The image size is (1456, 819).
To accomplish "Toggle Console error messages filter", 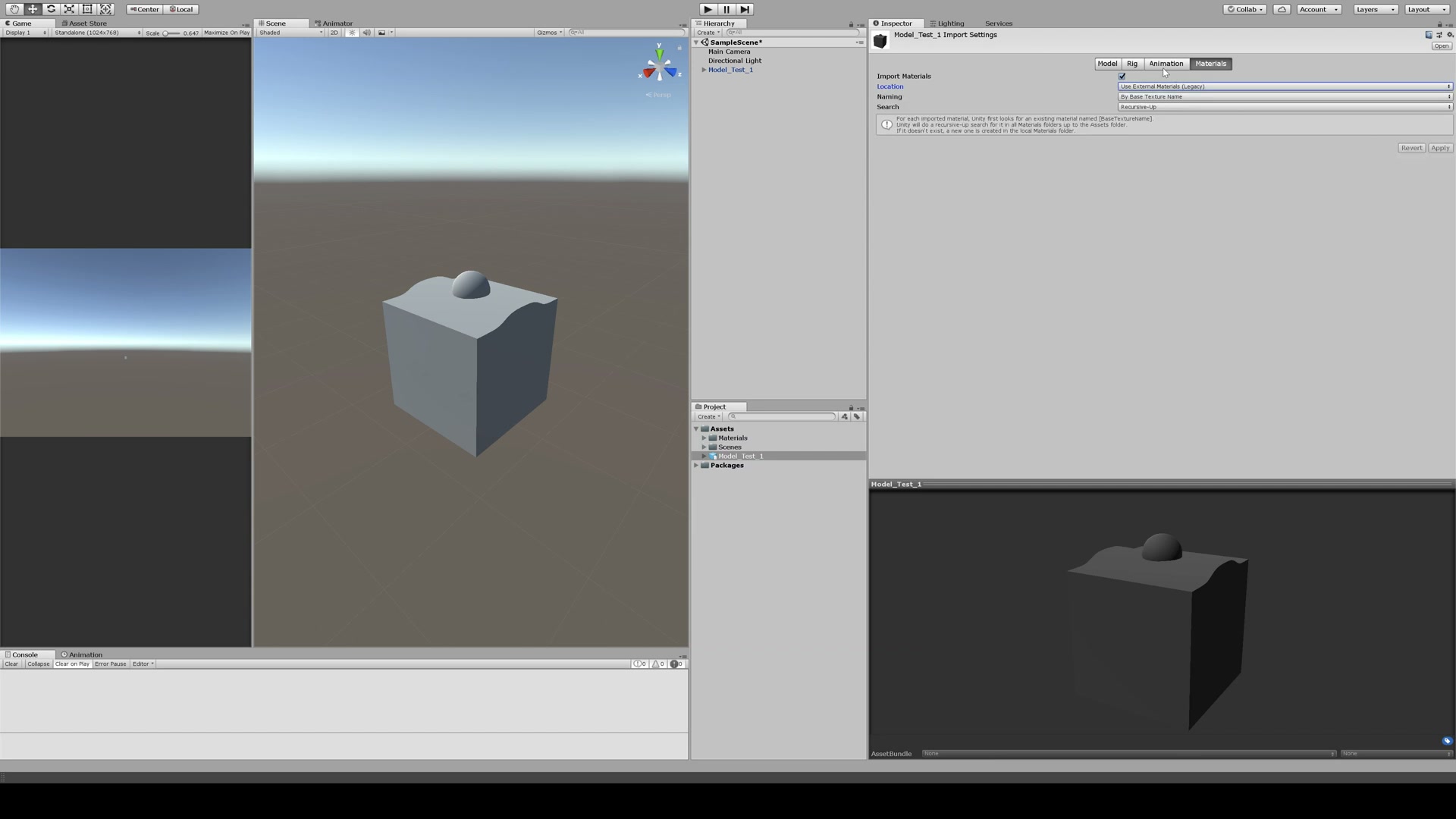I will [x=676, y=664].
